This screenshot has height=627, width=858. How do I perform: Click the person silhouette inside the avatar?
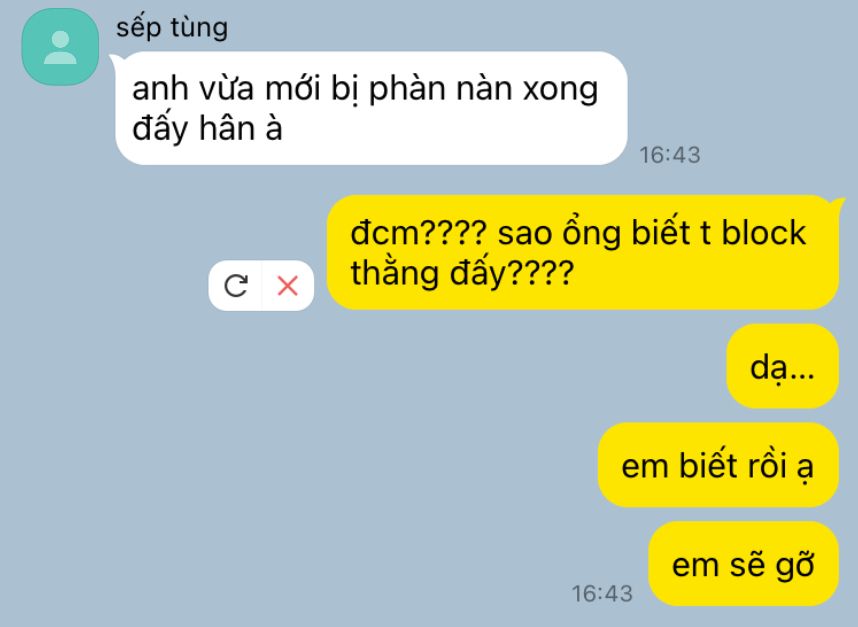[60, 48]
